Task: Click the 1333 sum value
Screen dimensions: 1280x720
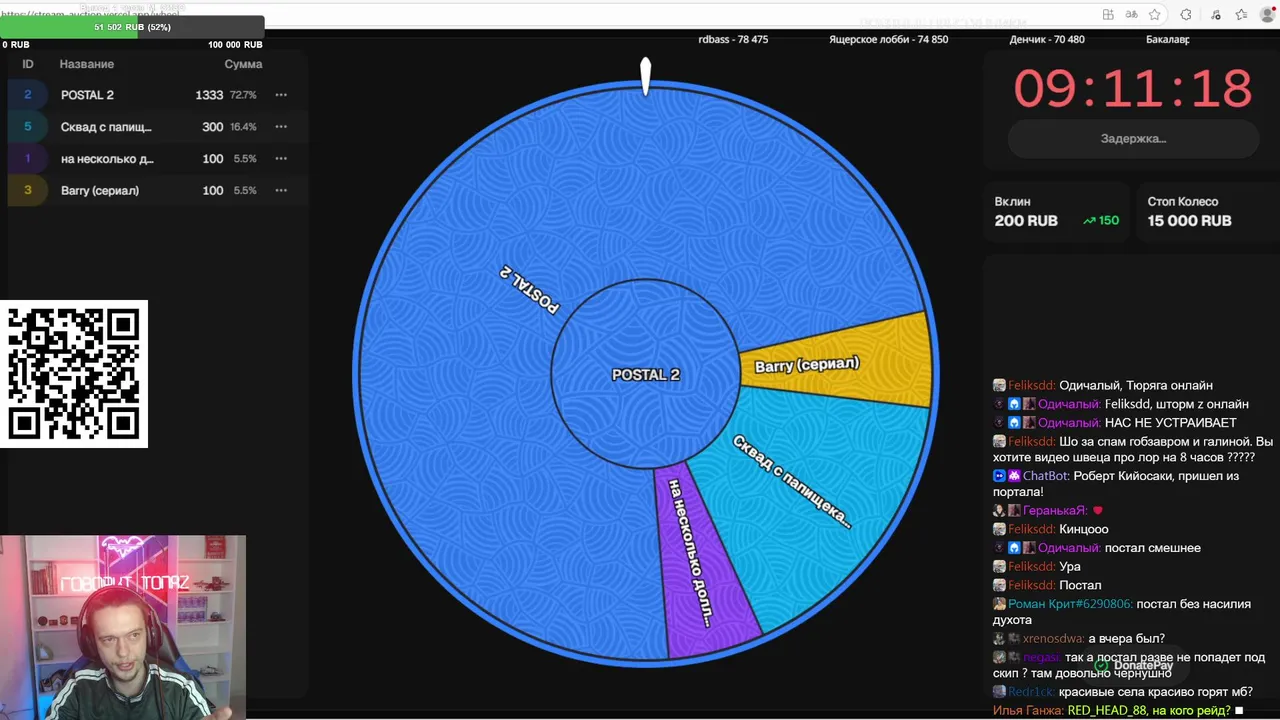Action: pos(209,95)
